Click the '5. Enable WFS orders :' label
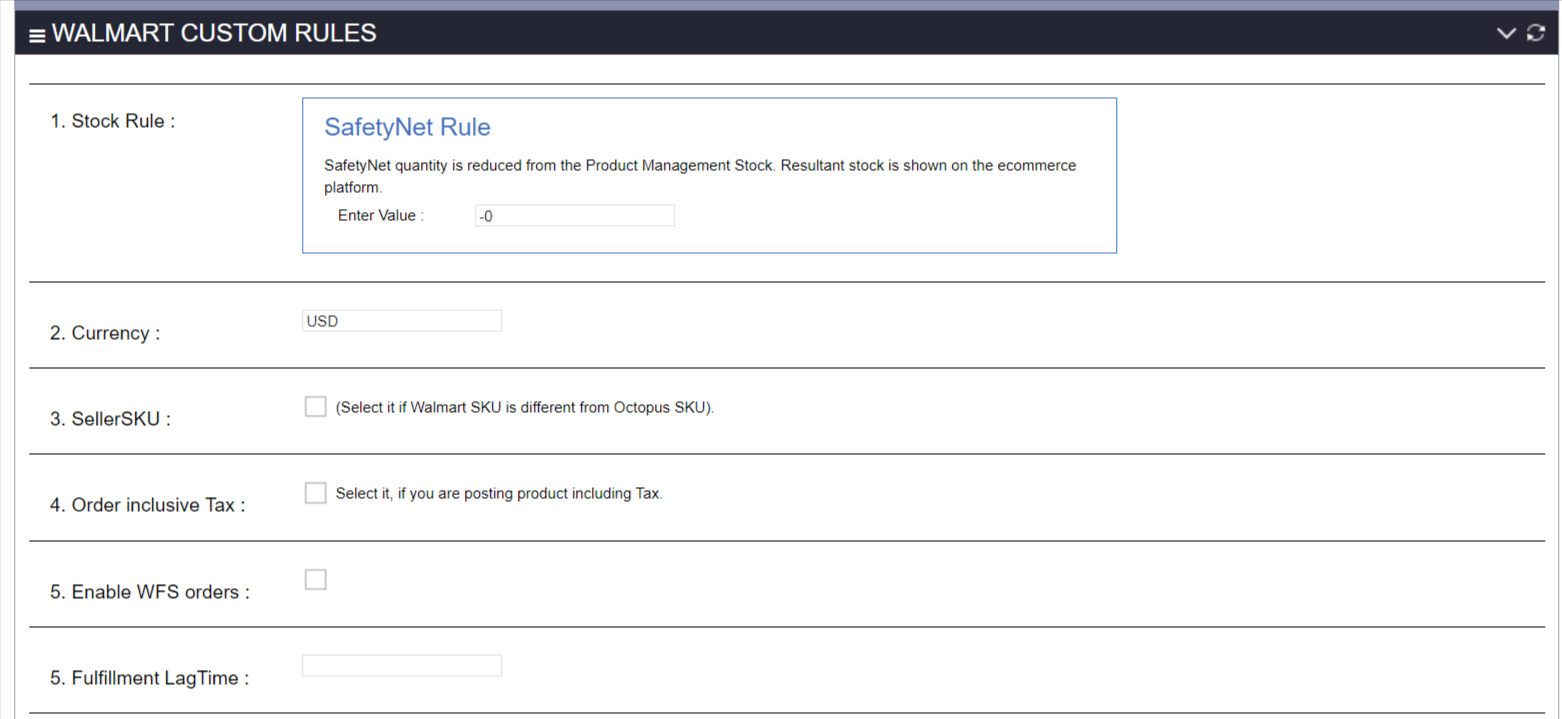Image resolution: width=1562 pixels, height=719 pixels. [150, 592]
